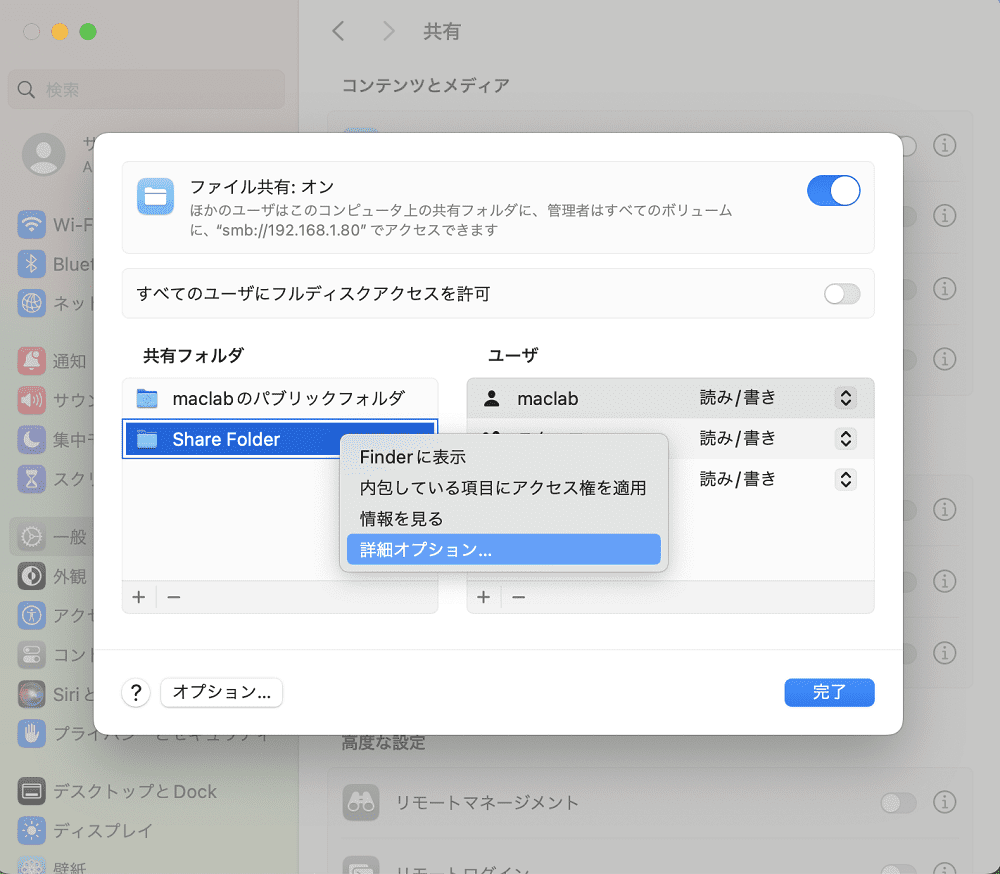Screen dimensions: 1000x874
Task: Click the 読み/書き permission for maclab
Action: click(737, 397)
